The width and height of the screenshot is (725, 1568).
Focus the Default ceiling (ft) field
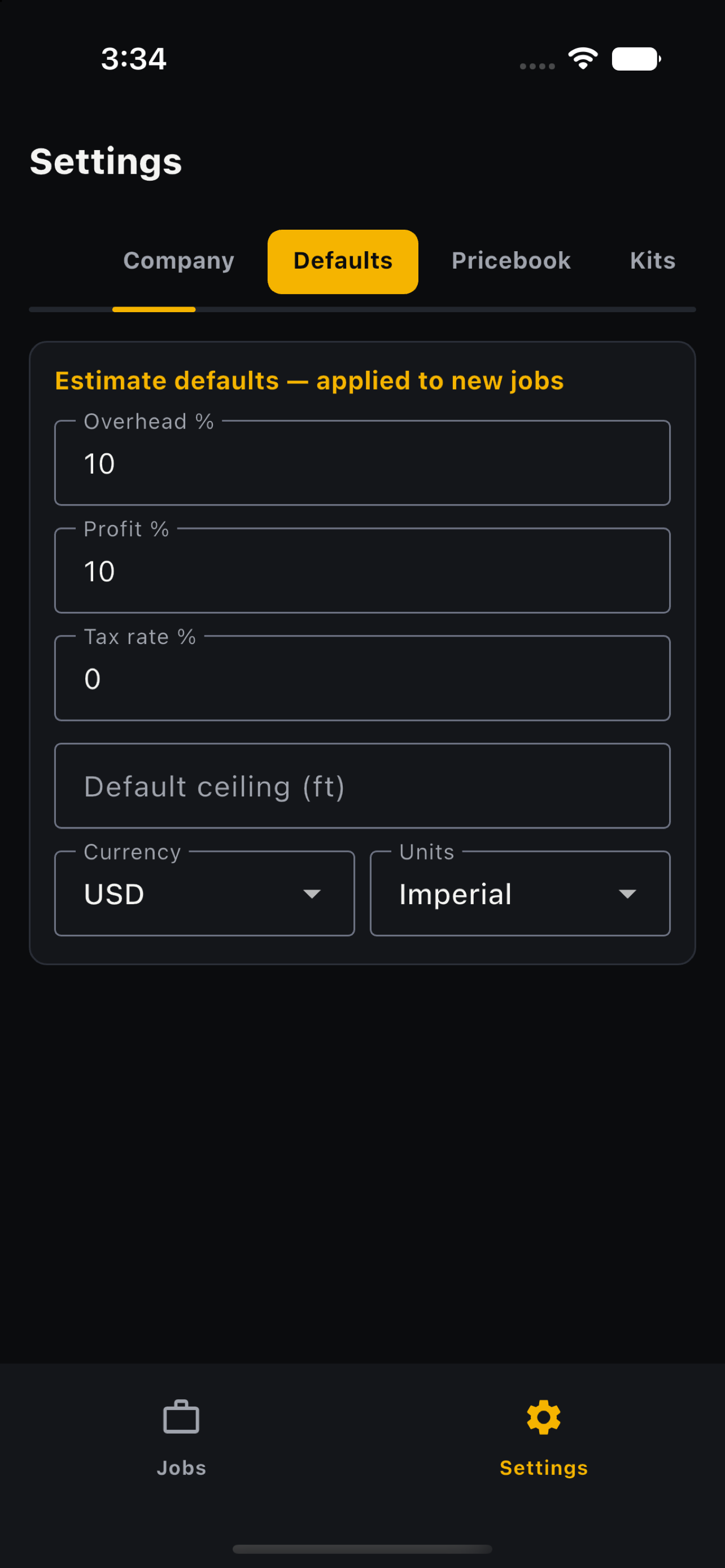coord(362,786)
